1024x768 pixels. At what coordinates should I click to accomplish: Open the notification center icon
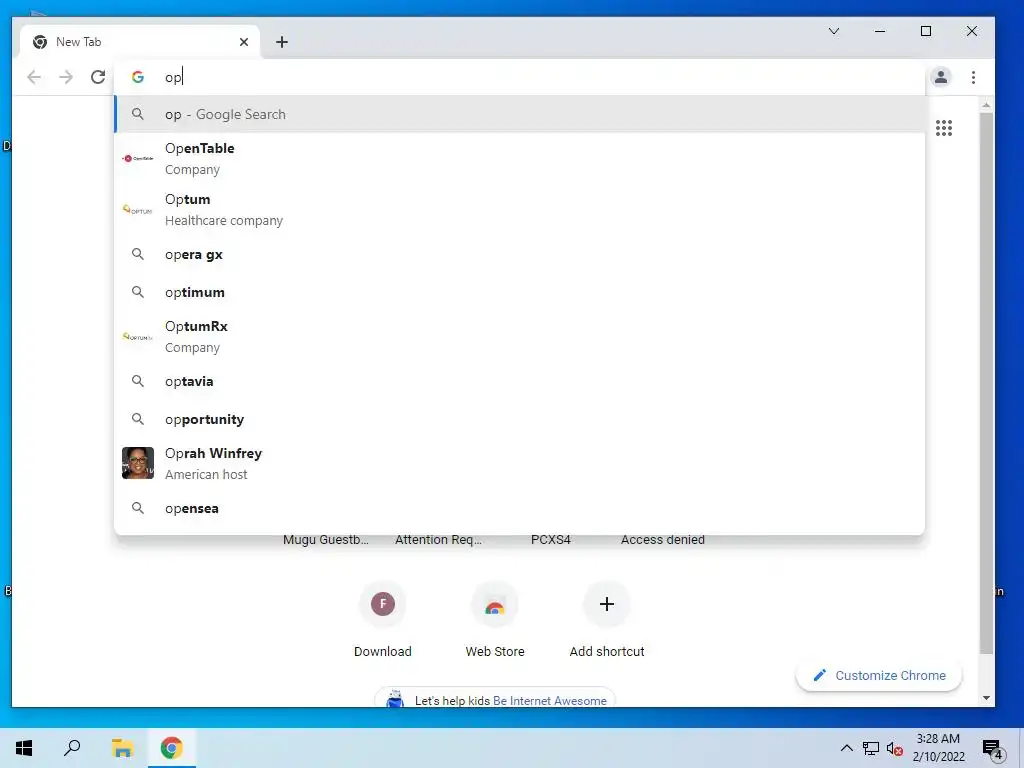pos(993,749)
